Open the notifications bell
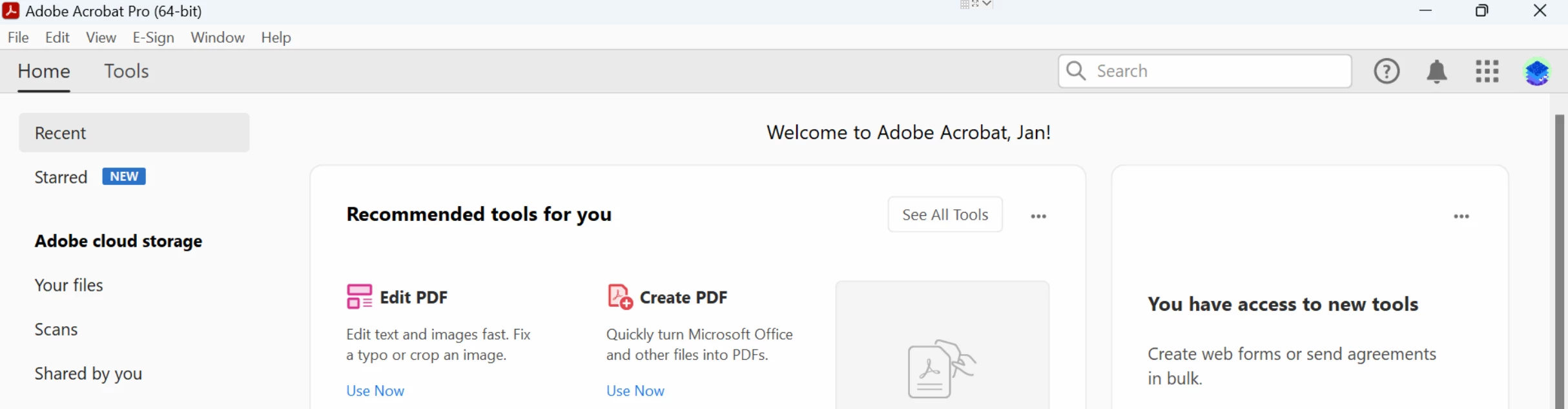The width and height of the screenshot is (1568, 409). point(1437,71)
